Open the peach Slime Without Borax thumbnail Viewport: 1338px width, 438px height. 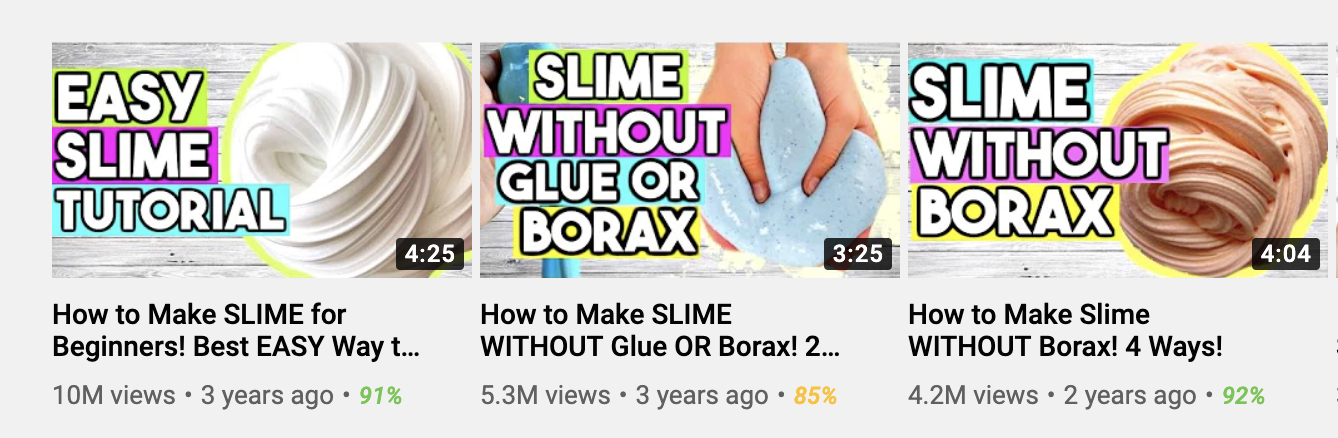point(1118,160)
